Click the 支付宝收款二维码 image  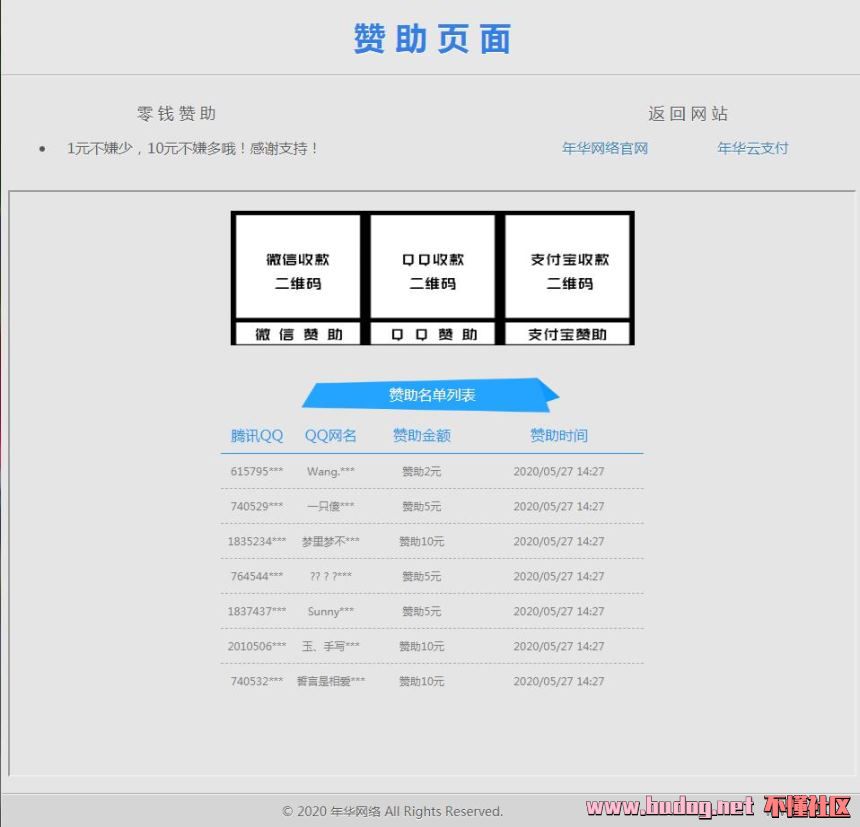pos(567,266)
